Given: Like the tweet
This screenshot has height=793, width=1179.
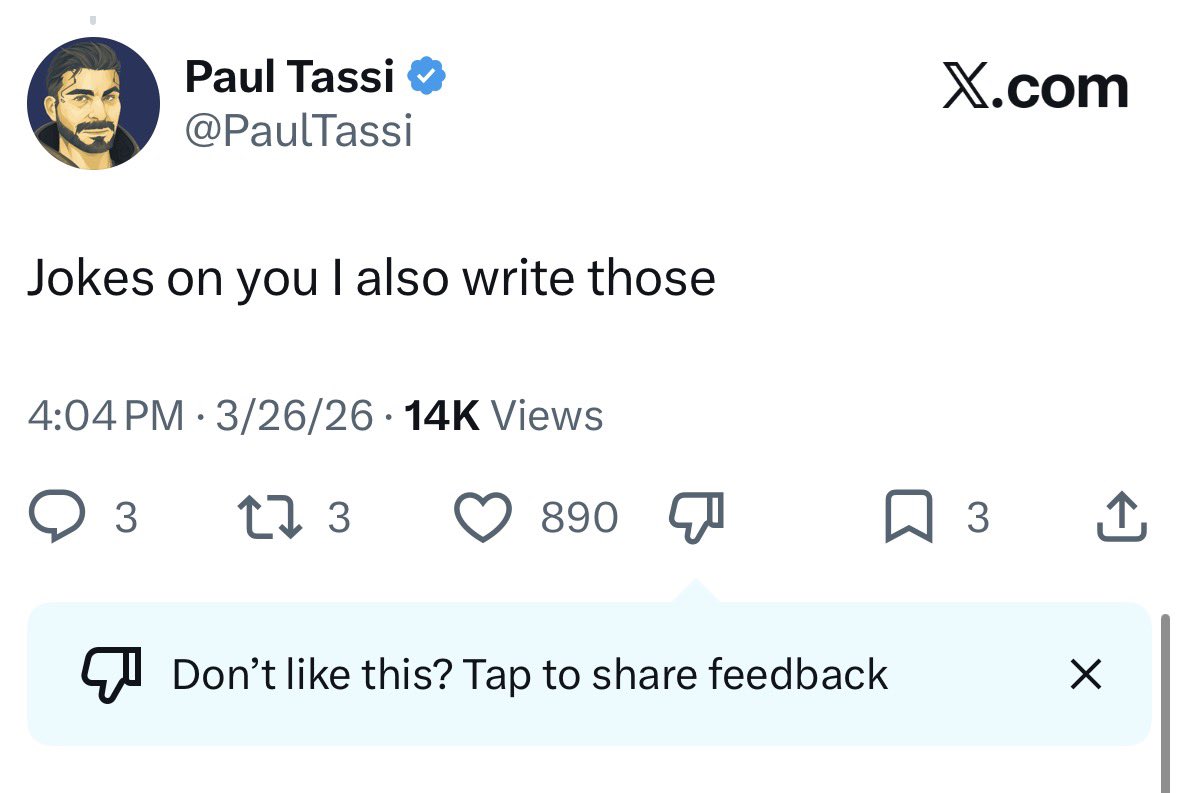Looking at the screenshot, I should (x=483, y=516).
